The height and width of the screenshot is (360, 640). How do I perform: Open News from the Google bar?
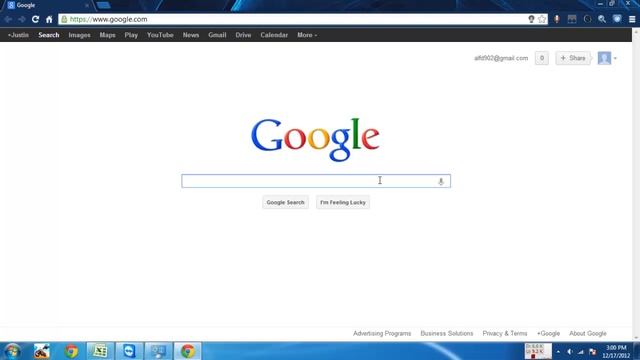[x=191, y=35]
